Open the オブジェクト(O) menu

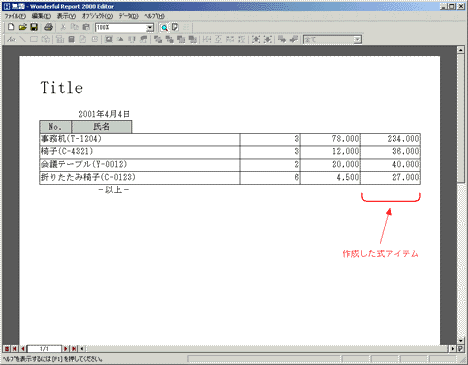pos(97,16)
